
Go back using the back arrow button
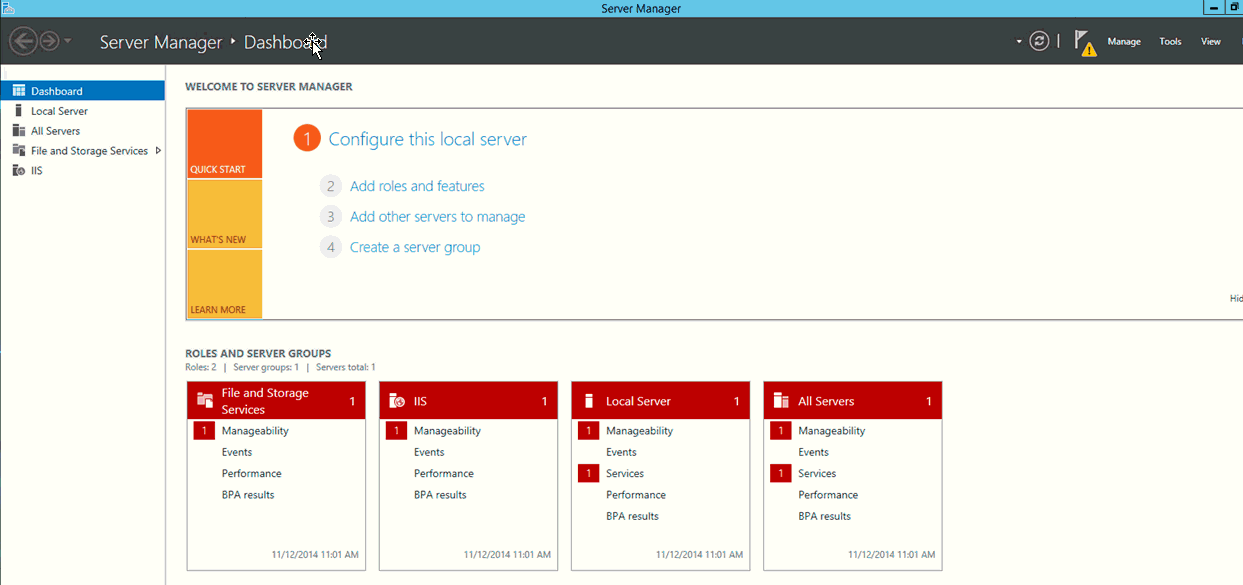tap(23, 41)
